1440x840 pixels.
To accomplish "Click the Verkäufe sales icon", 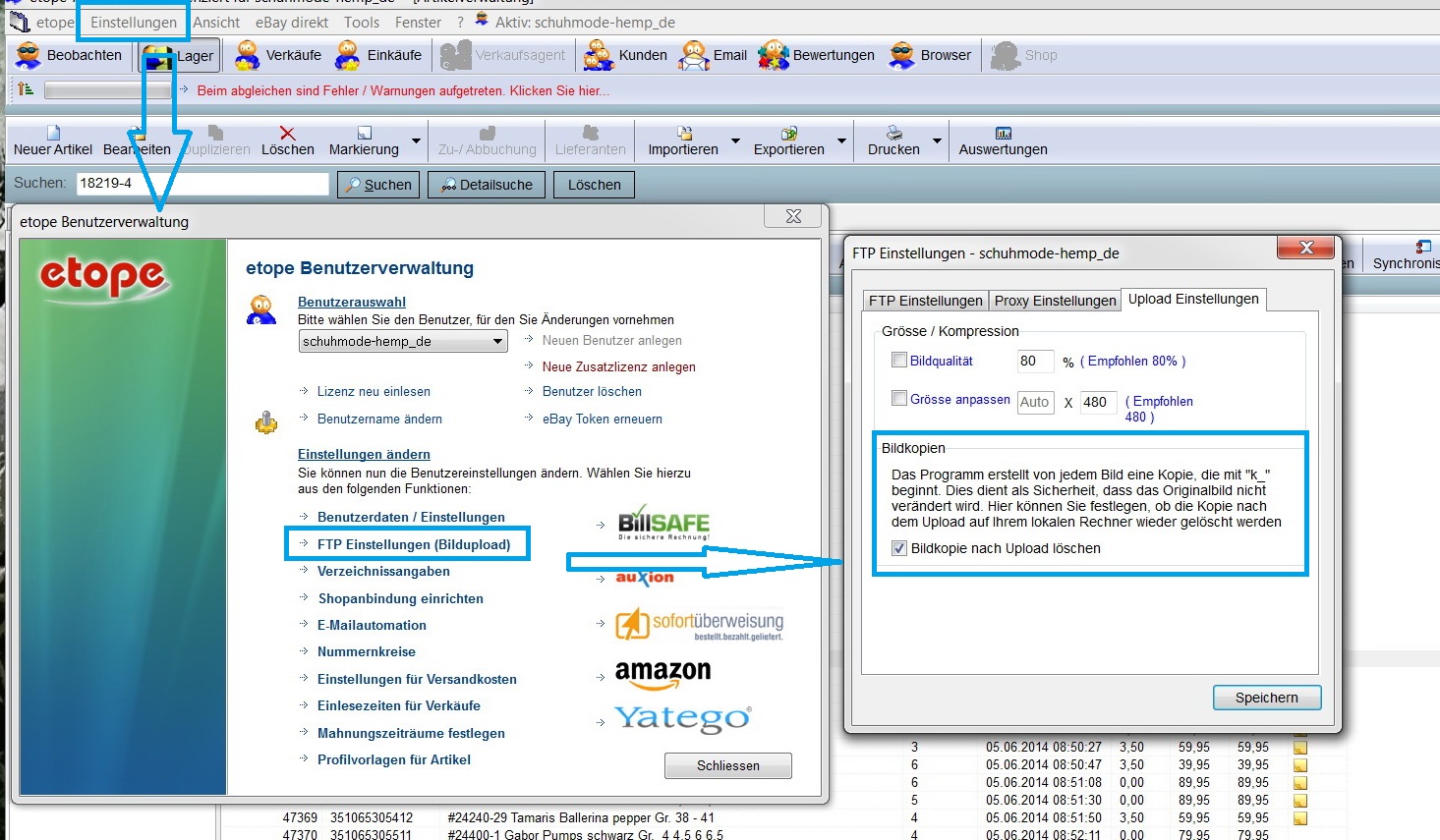I will click(x=247, y=56).
